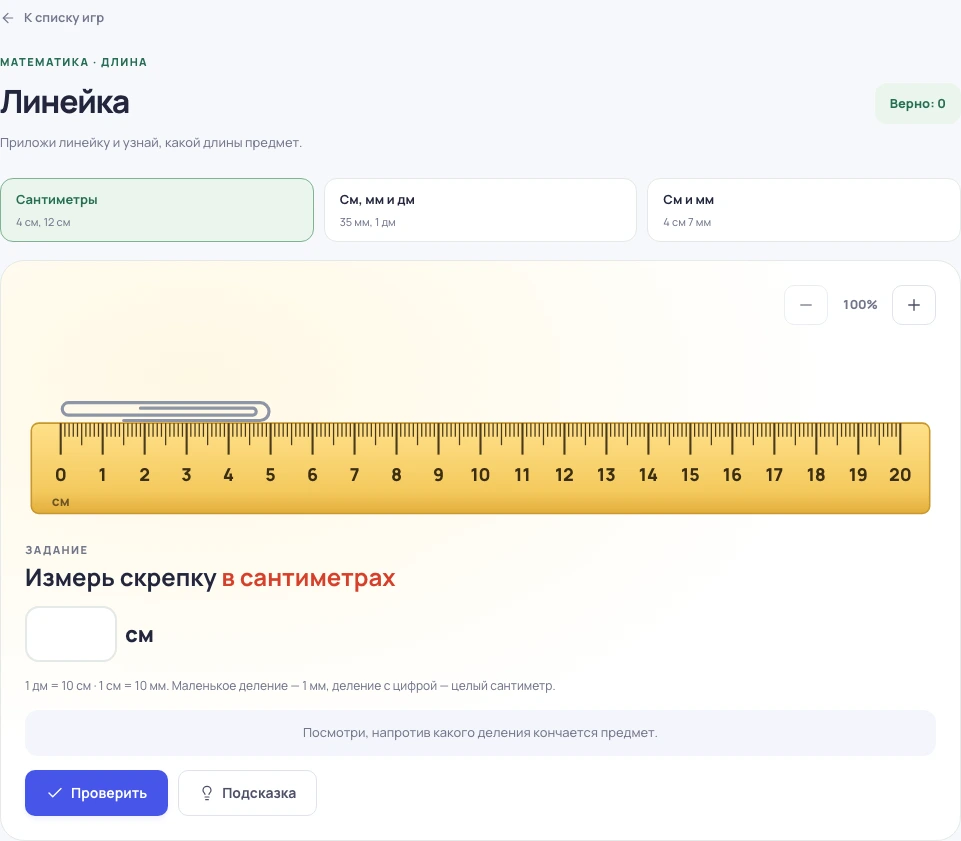Click the ruler's 10 cm mark number
Screen dimensions: 961x841
click(x=480, y=475)
